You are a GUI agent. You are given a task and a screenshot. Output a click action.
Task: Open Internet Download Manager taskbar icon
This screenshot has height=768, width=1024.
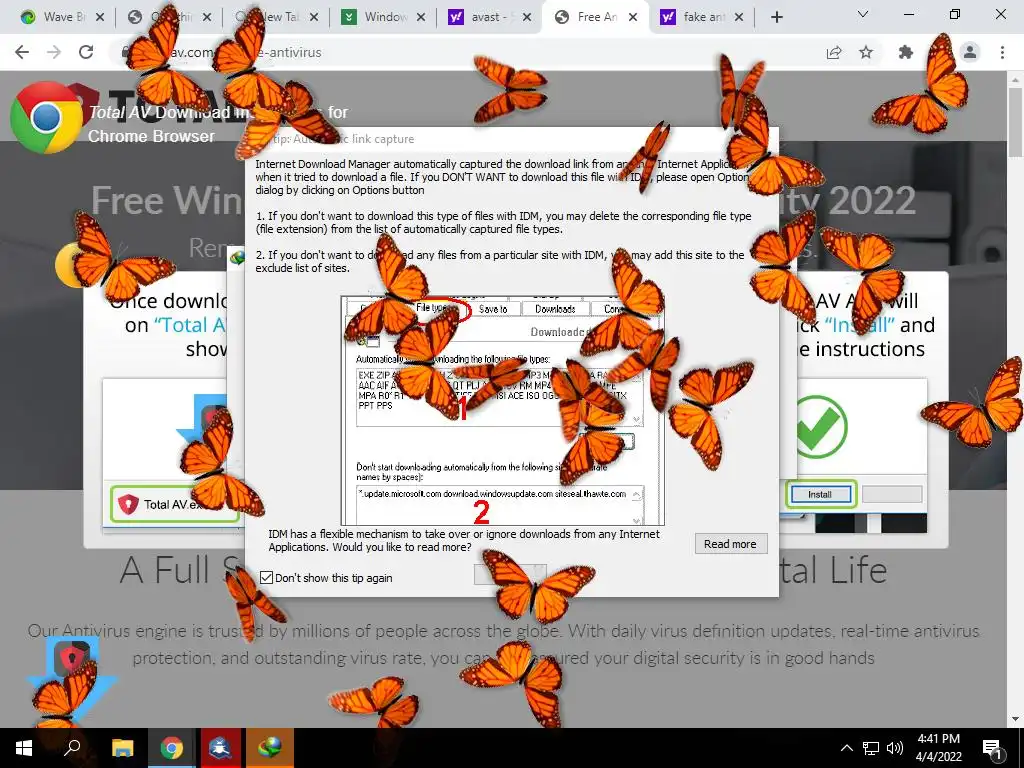269,748
